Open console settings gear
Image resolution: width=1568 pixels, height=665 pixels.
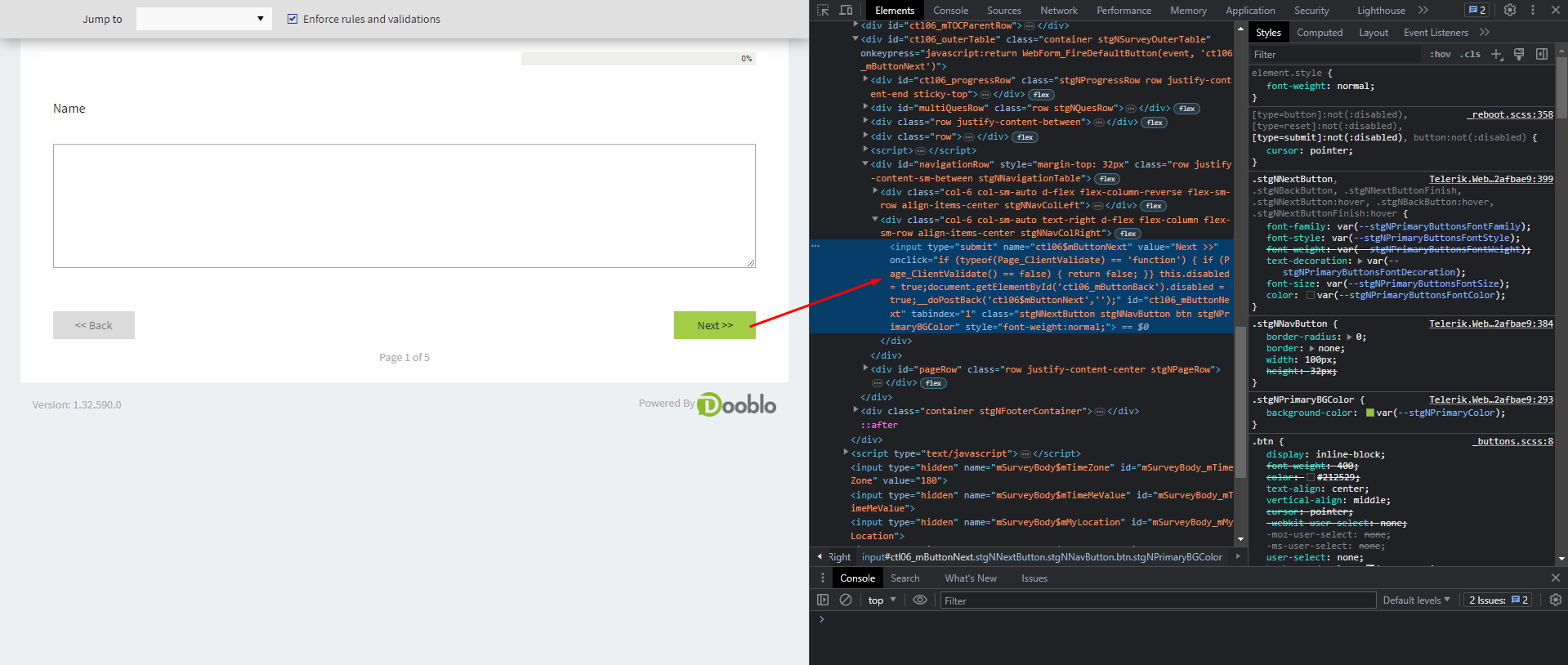pos(1555,600)
